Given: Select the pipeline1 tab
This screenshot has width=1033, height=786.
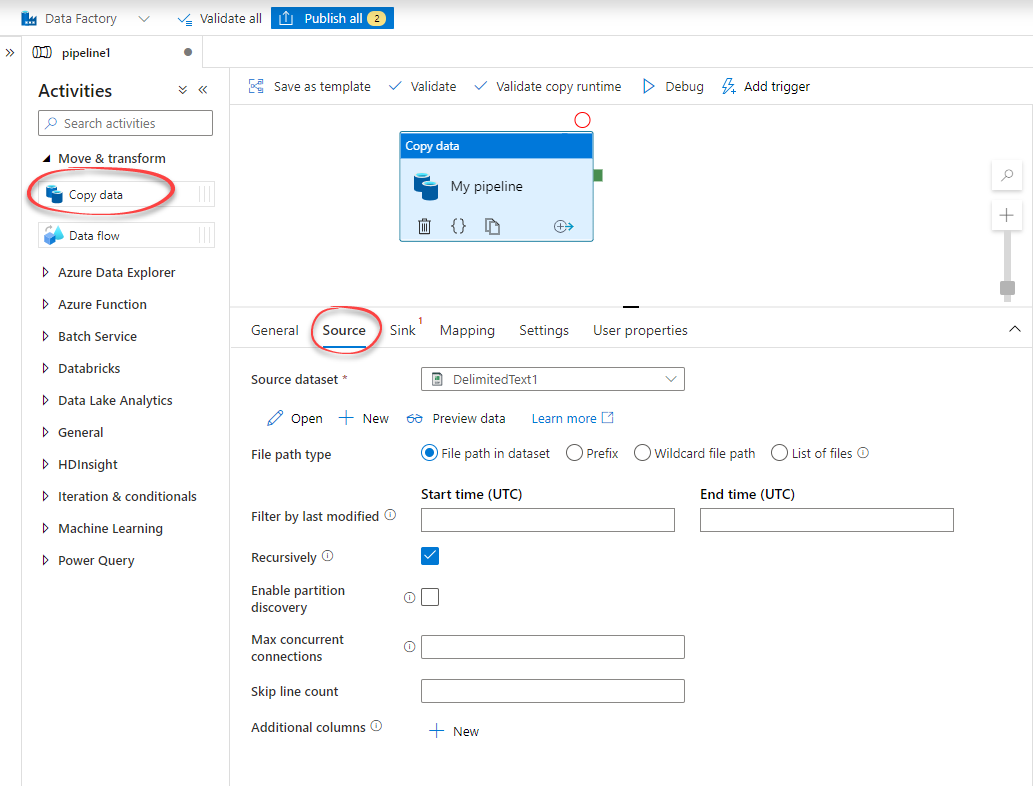Looking at the screenshot, I should (112, 53).
